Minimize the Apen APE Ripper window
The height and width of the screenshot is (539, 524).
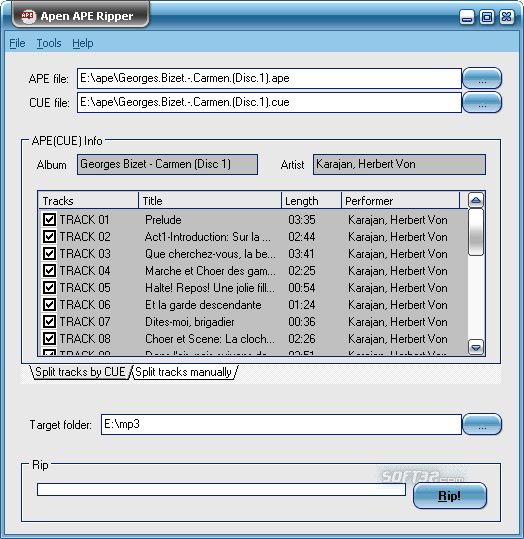(x=467, y=17)
